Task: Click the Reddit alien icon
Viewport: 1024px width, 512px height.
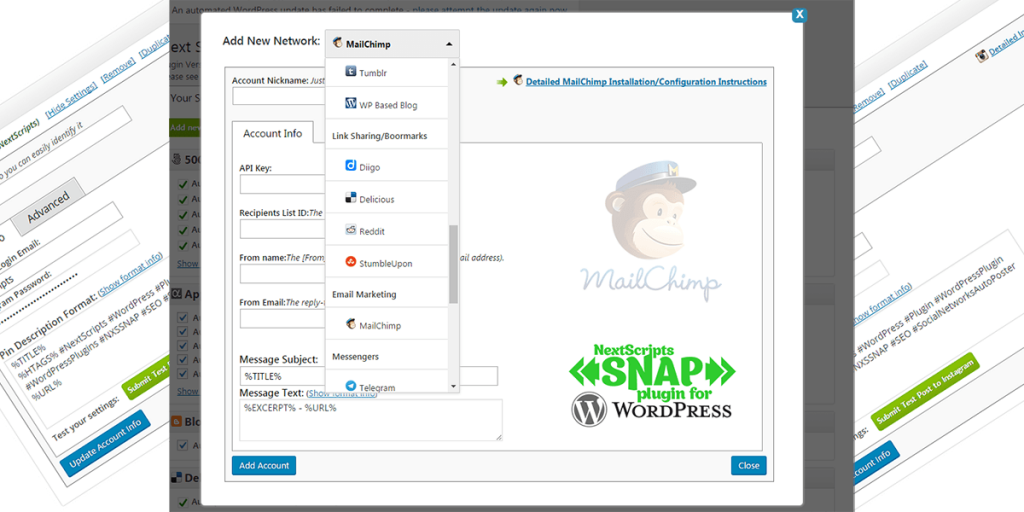Action: 350,230
